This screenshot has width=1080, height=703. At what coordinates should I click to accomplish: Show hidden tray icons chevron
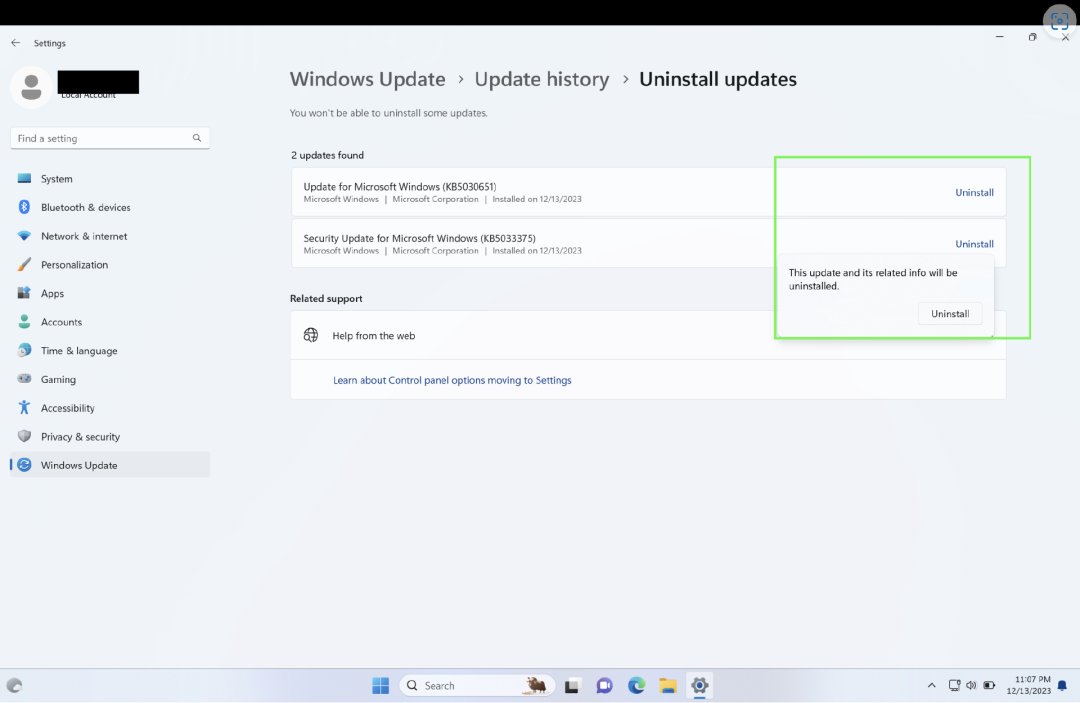pyautogui.click(x=931, y=685)
